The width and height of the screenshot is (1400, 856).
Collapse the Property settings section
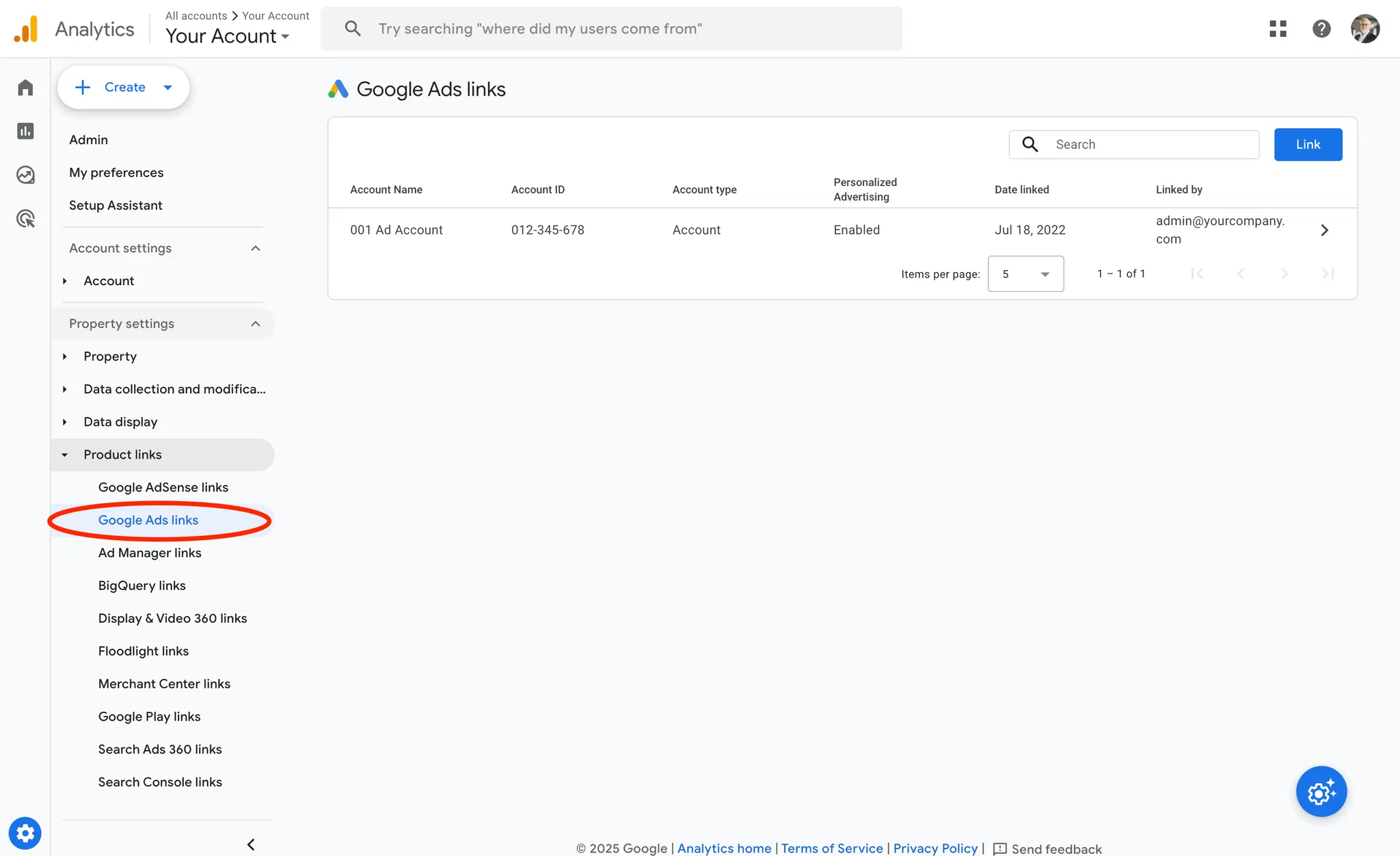point(256,323)
